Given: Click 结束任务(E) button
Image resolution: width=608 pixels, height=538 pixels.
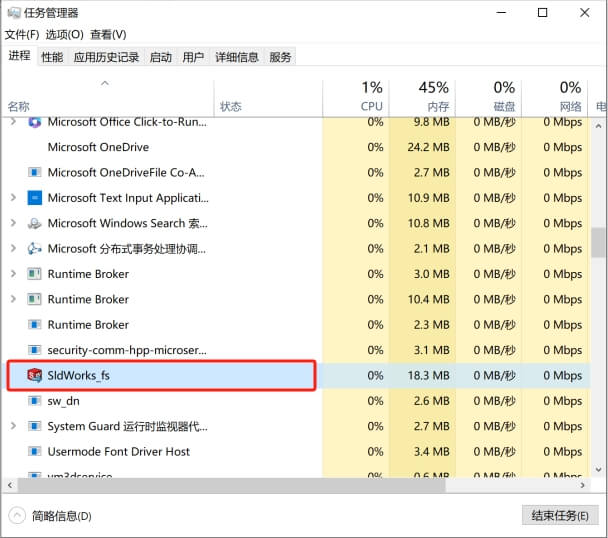Looking at the screenshot, I should [560, 516].
